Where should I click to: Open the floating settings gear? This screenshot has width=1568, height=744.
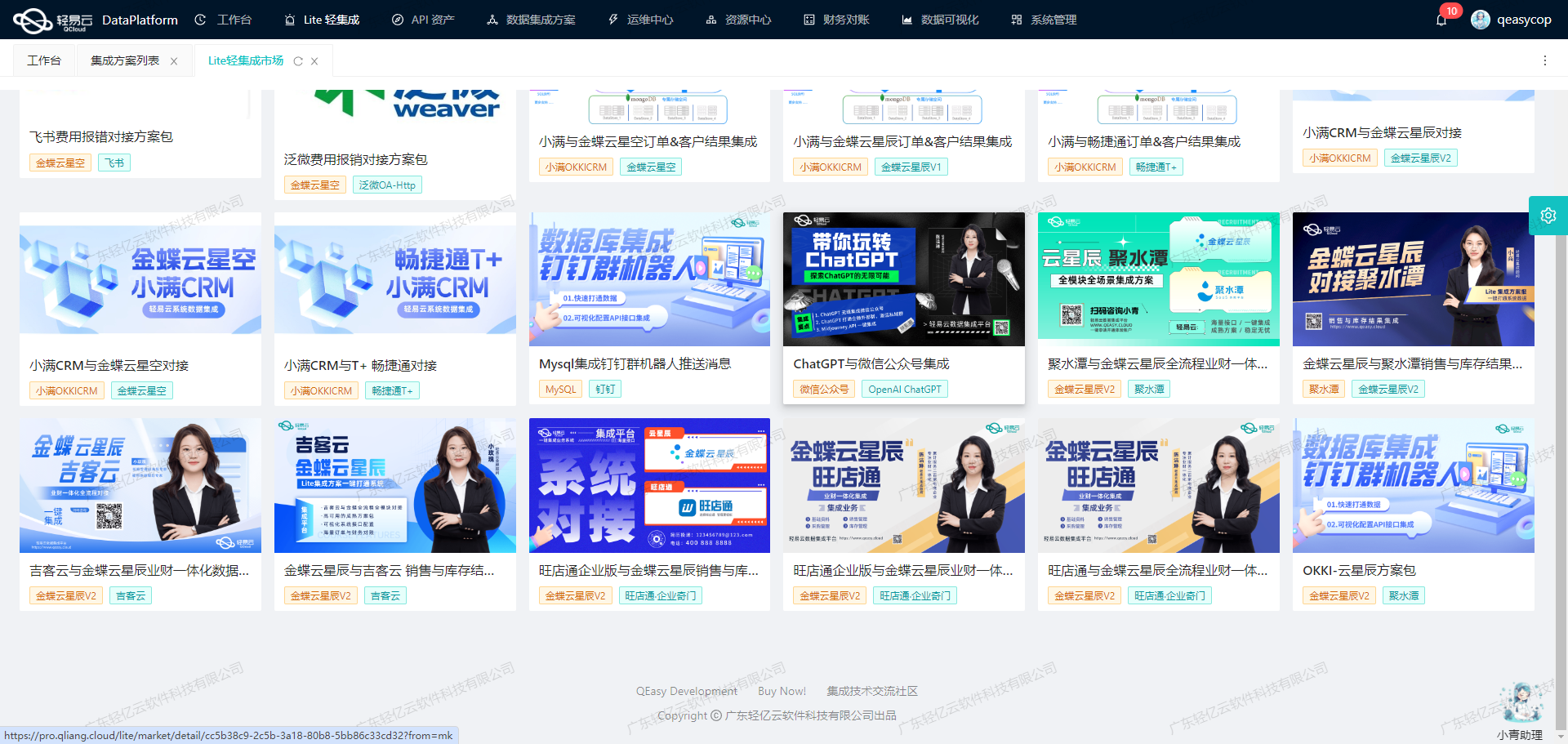[x=1548, y=216]
